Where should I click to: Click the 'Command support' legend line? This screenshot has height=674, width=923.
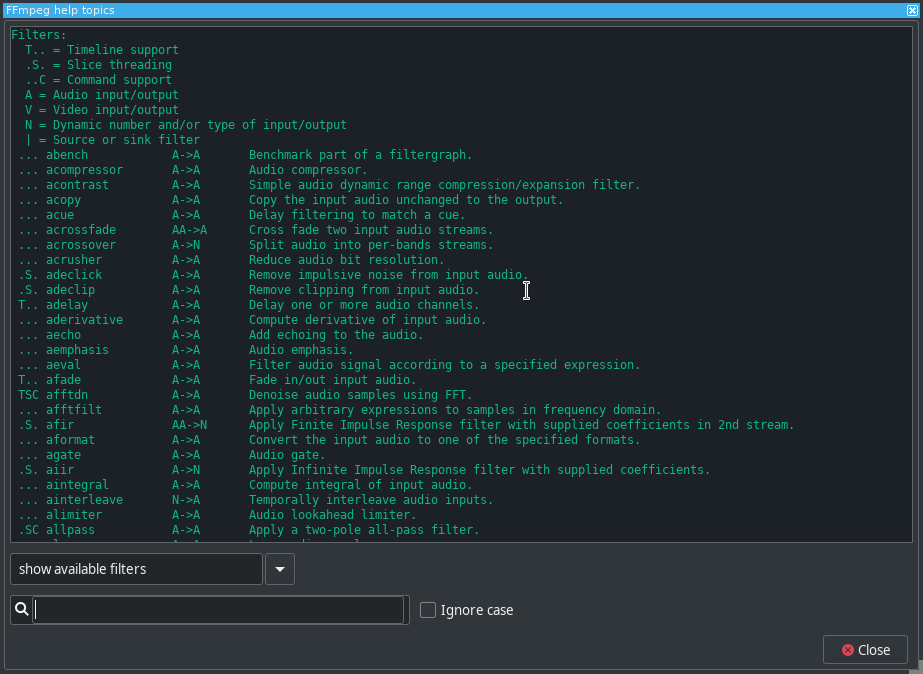click(x=98, y=80)
